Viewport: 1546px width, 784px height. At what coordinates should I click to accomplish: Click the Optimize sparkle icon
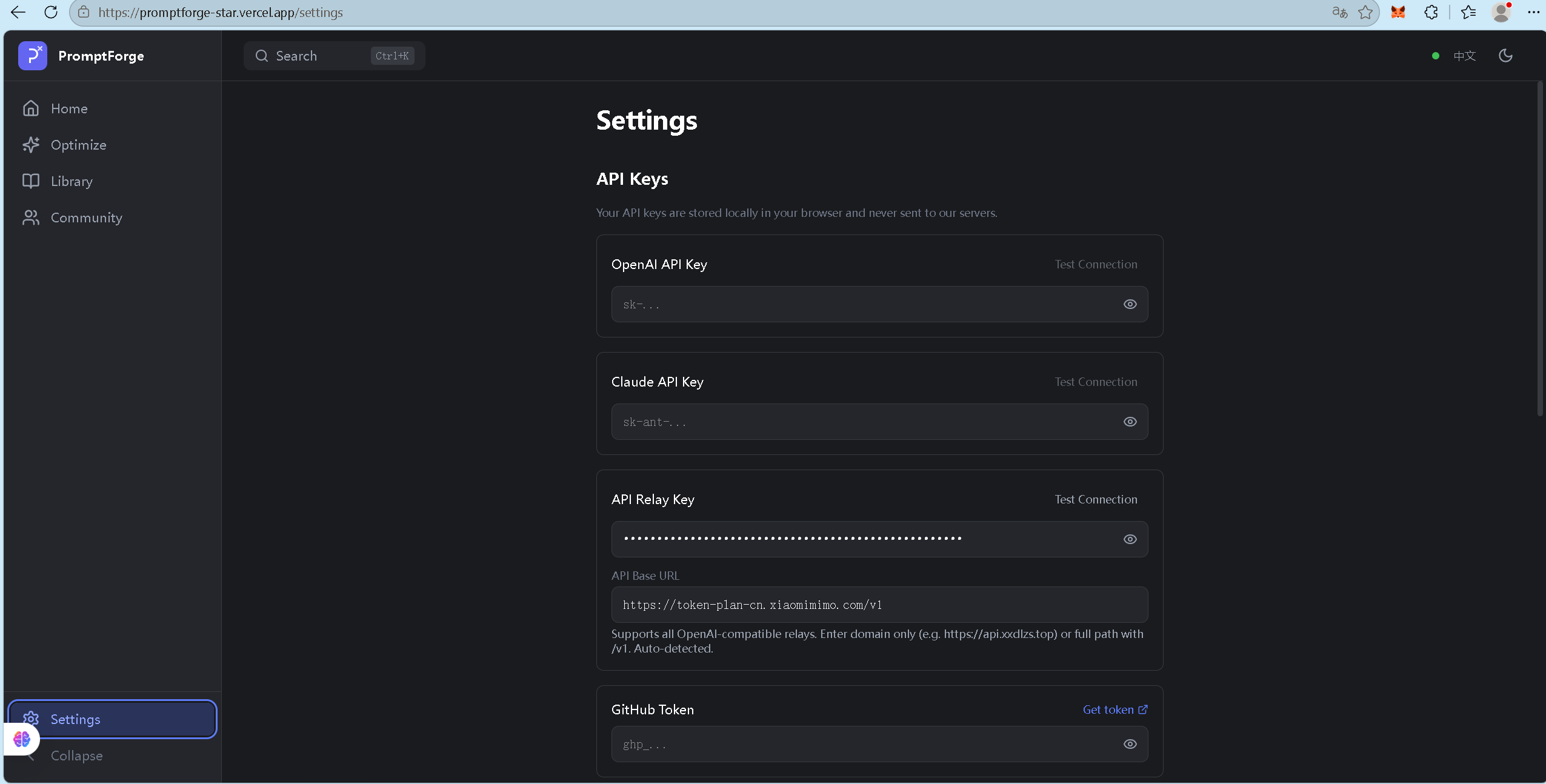click(31, 145)
